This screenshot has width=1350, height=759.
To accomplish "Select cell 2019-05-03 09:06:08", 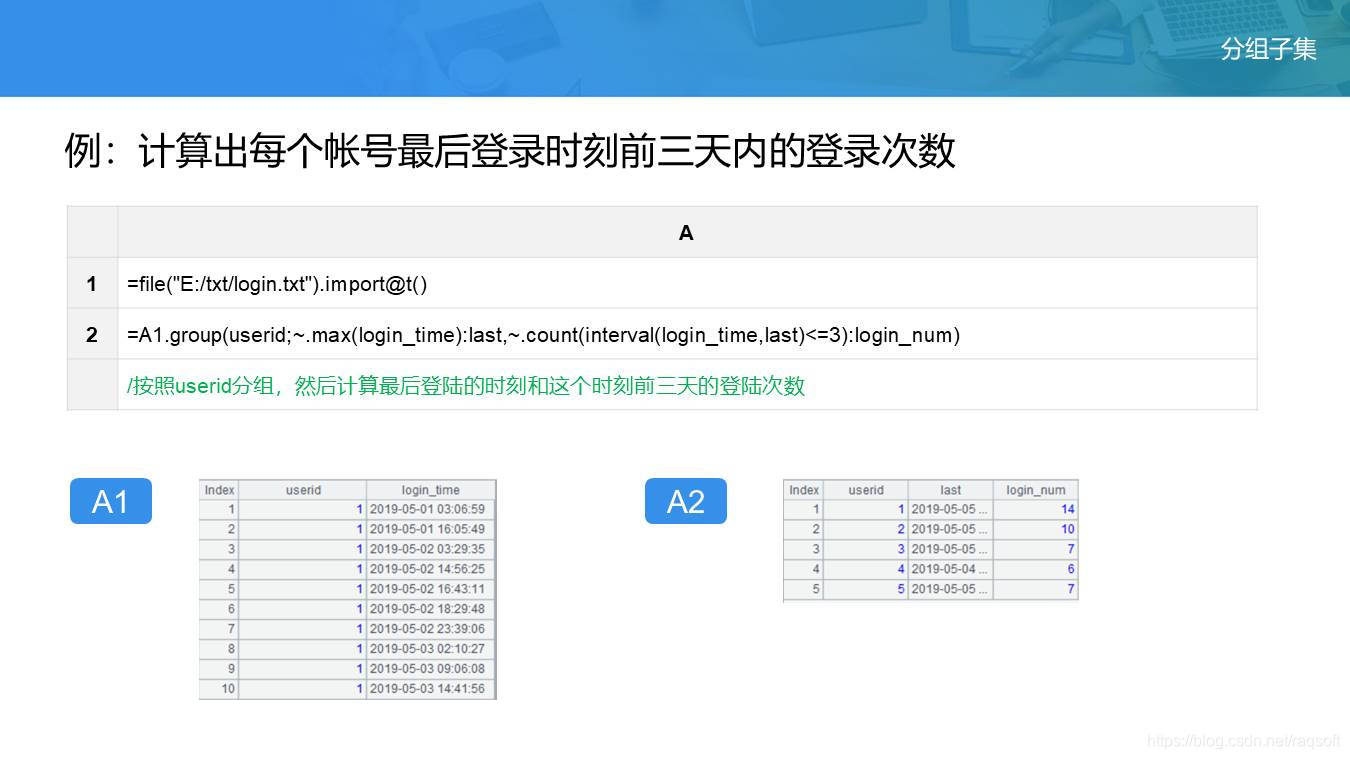I will click(431, 669).
